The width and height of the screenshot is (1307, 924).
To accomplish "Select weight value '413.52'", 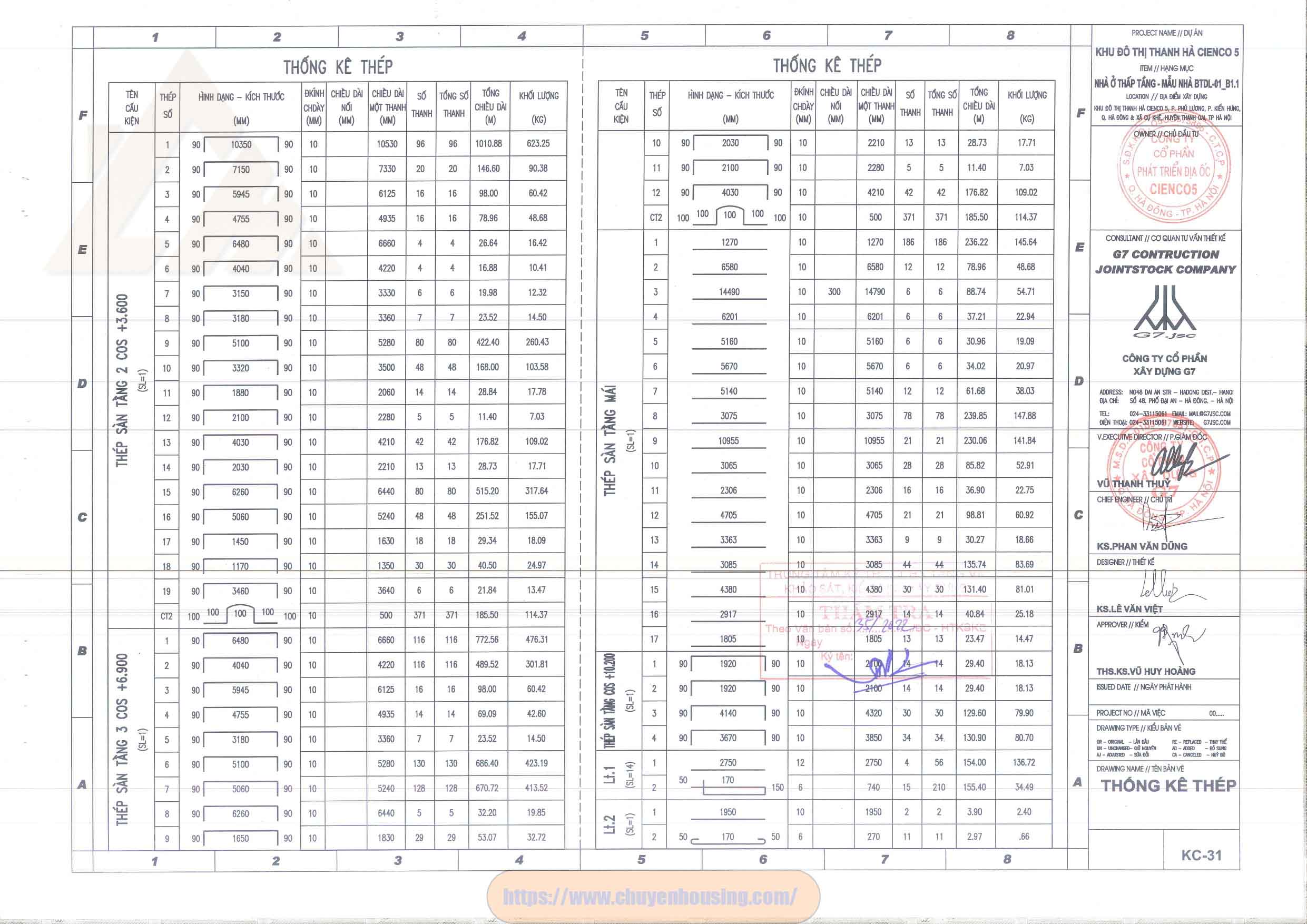I will (x=536, y=789).
